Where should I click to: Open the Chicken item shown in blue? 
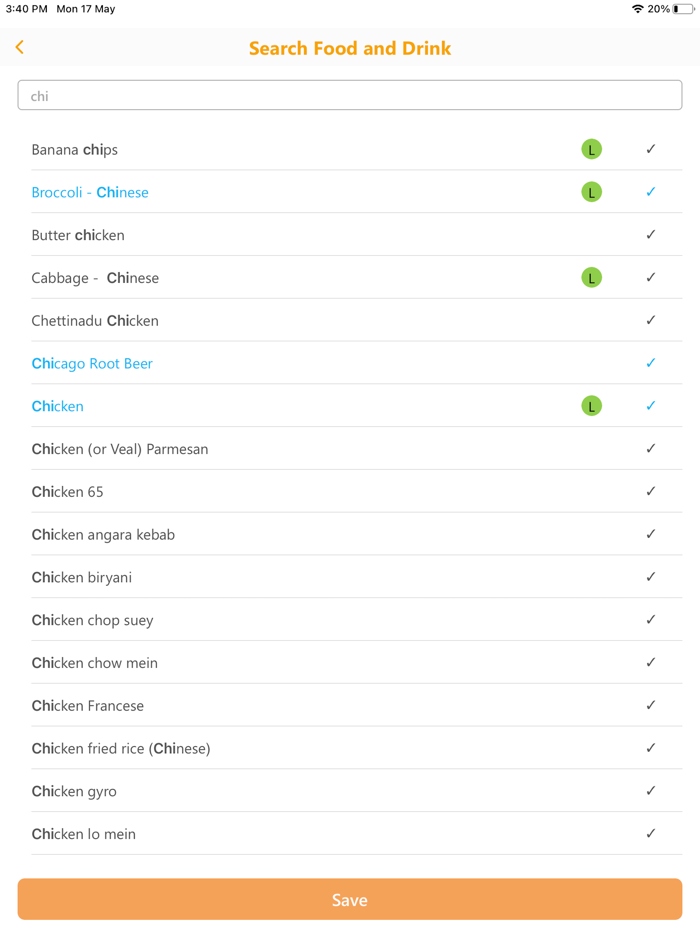point(57,406)
